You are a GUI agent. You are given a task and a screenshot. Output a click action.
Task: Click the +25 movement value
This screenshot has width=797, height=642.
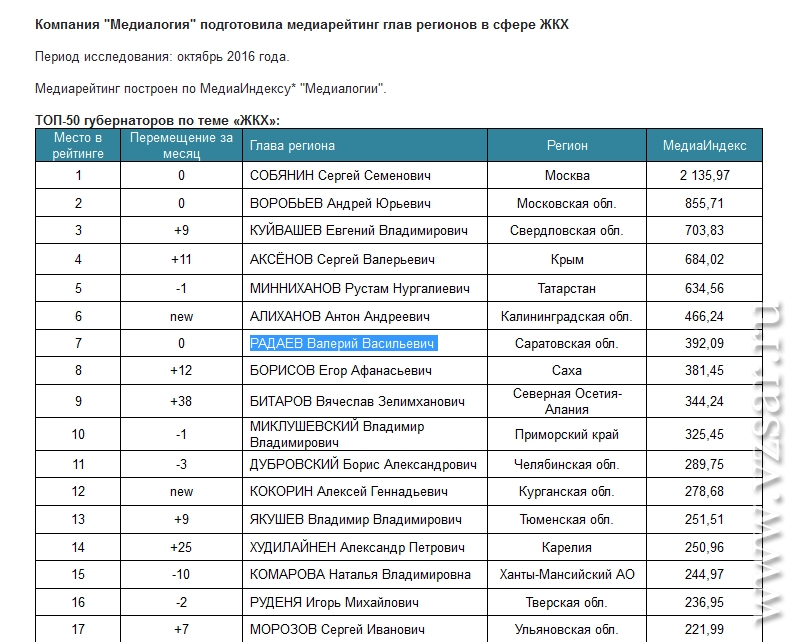[x=181, y=547]
